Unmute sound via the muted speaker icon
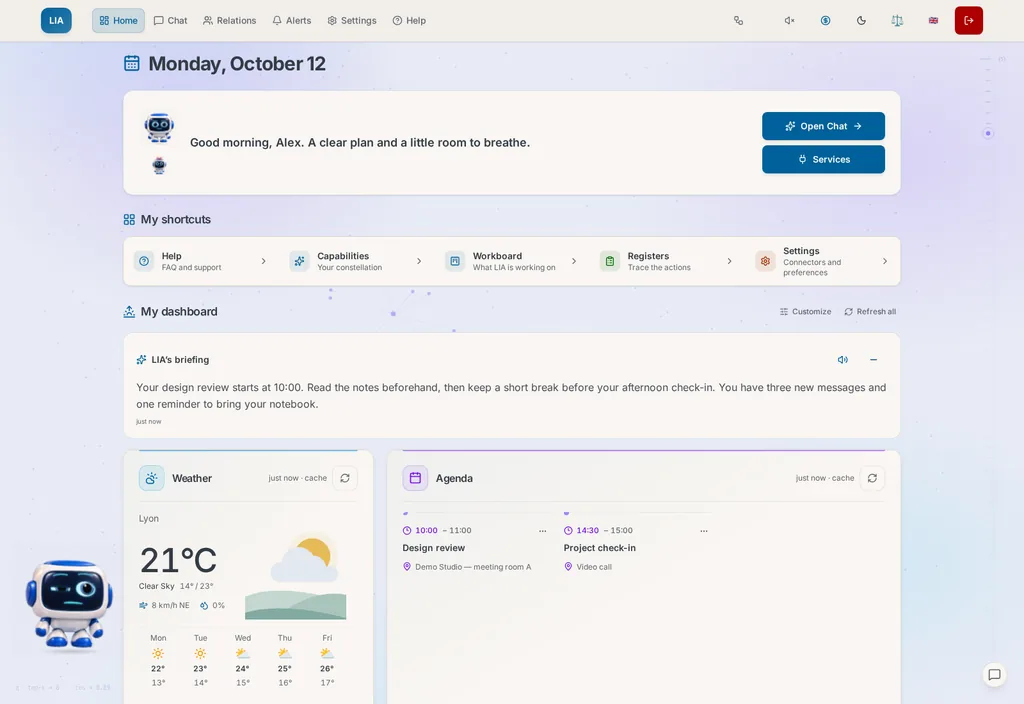Screen dimensions: 1024x704 point(789,20)
